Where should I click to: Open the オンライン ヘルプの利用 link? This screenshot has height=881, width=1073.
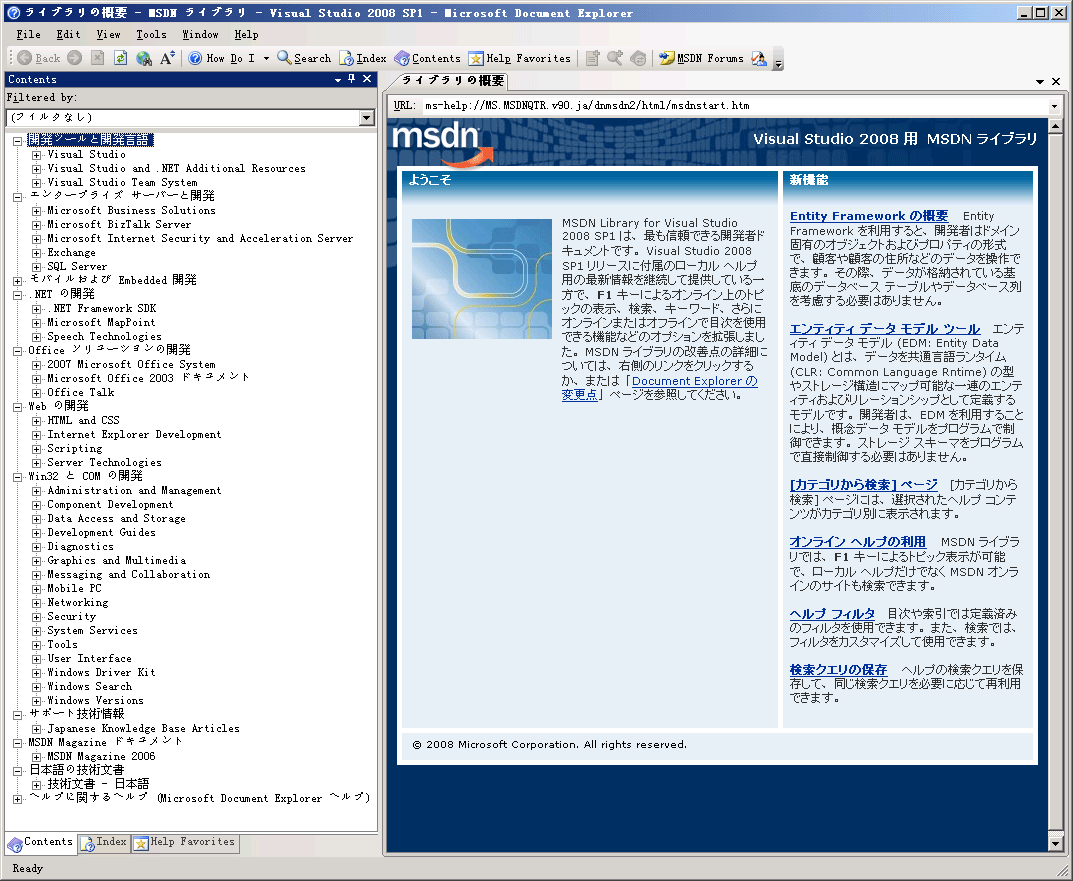pyautogui.click(x=857, y=542)
